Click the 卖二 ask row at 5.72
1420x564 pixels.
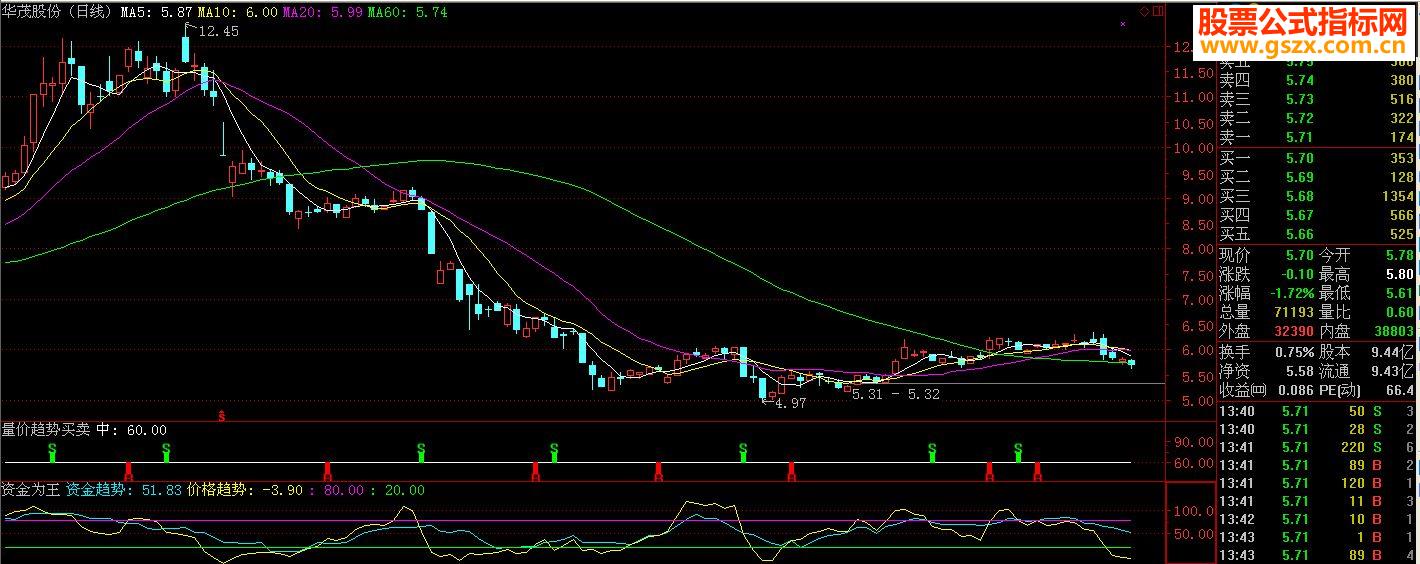tap(1316, 119)
